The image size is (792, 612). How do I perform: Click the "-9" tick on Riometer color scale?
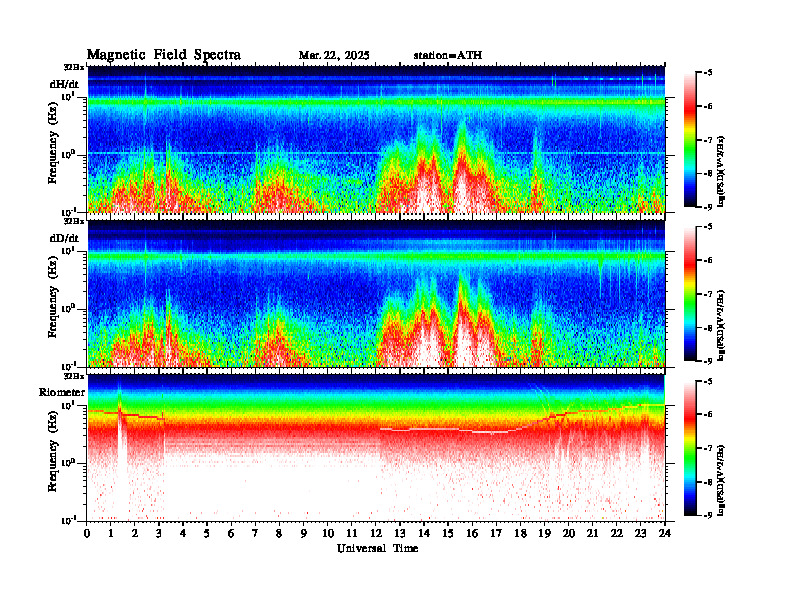point(708,515)
